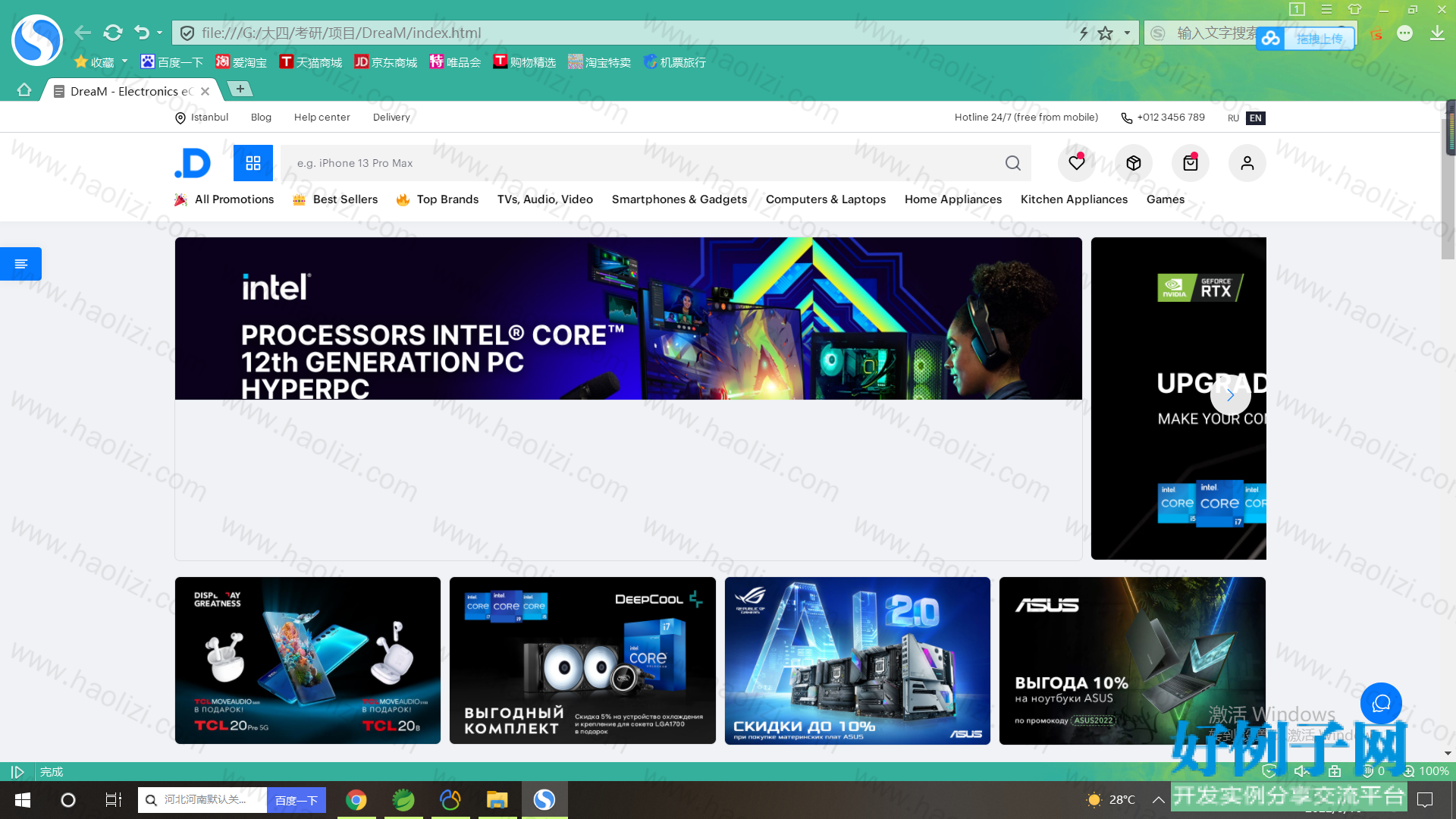Call the +012 3456 789 number link
Screen dimensions: 1456x819
(x=1171, y=118)
